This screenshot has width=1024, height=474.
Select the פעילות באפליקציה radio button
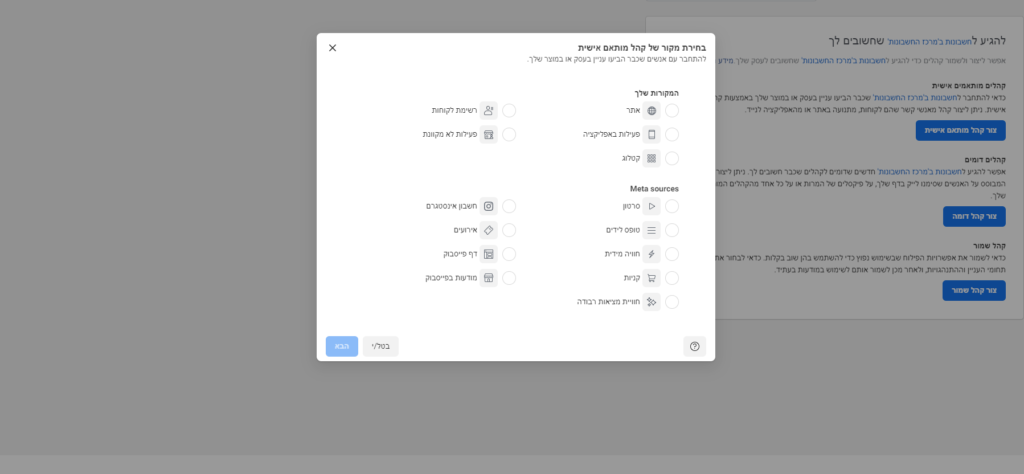pyautogui.click(x=671, y=134)
